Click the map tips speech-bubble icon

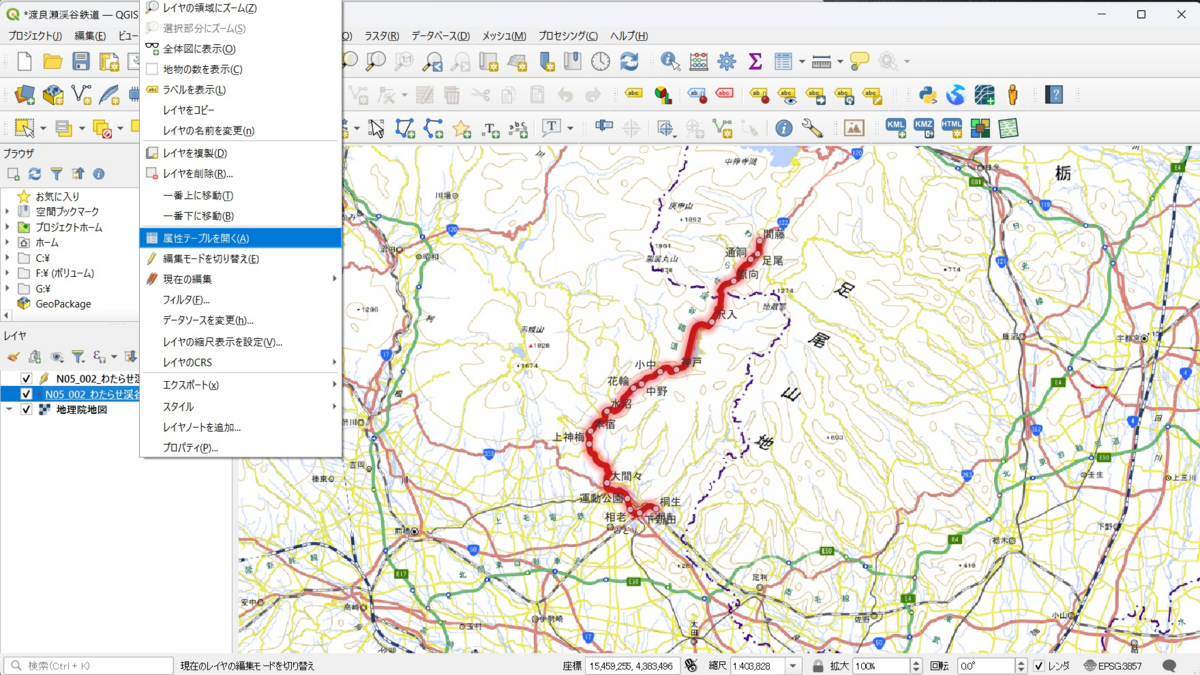859,62
